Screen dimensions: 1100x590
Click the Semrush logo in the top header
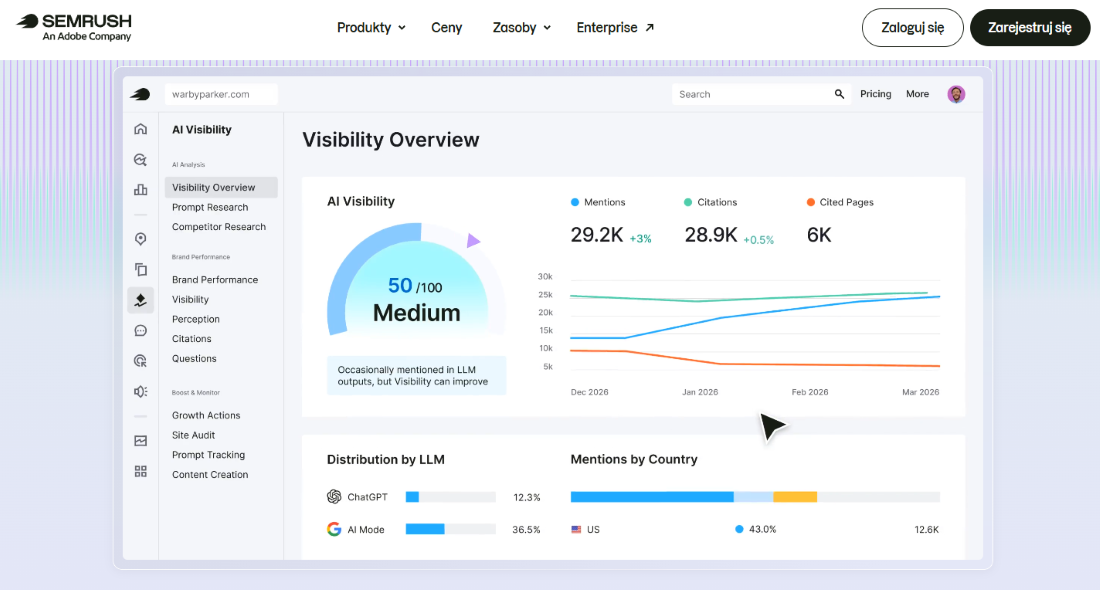coord(74,27)
